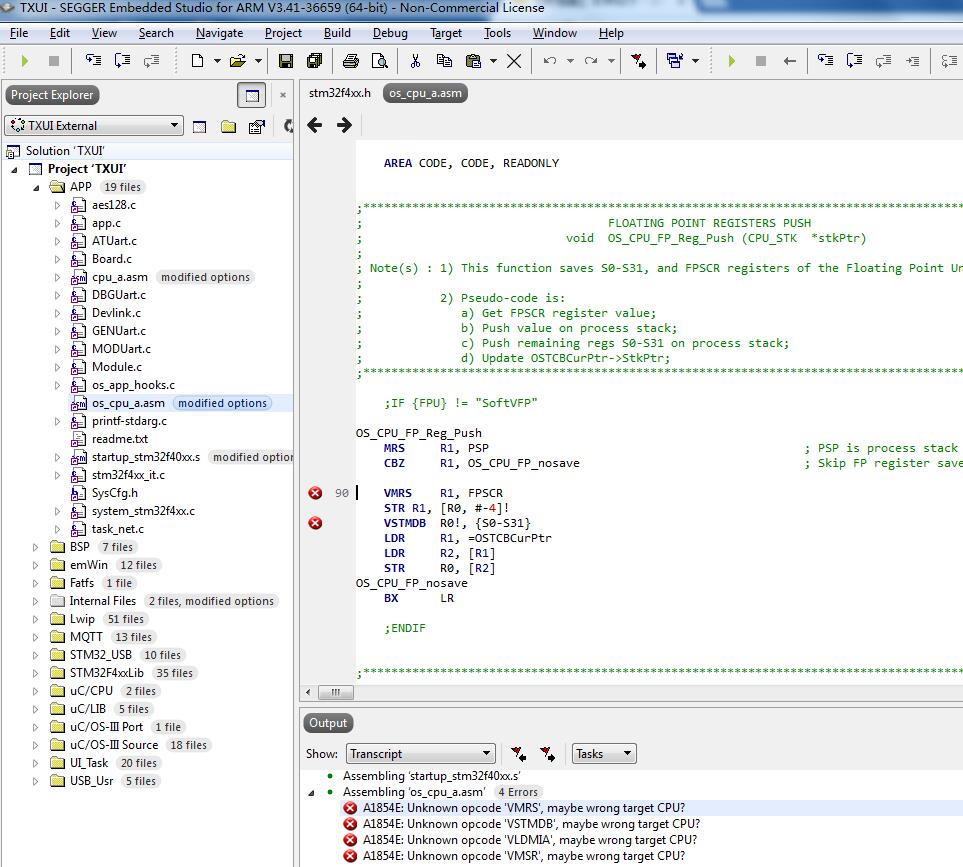963x867 pixels.
Task: Select the cpu_a.asm file in tree
Action: (120, 277)
